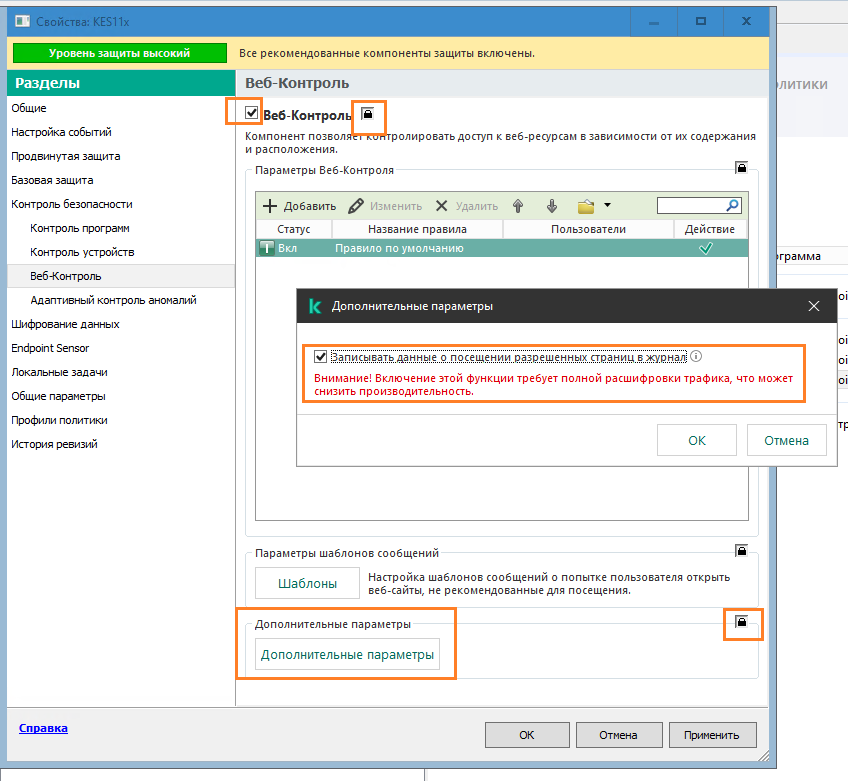This screenshot has height=781, width=848.
Task: Click the window icon in Свойства title bar
Action: tap(22, 22)
